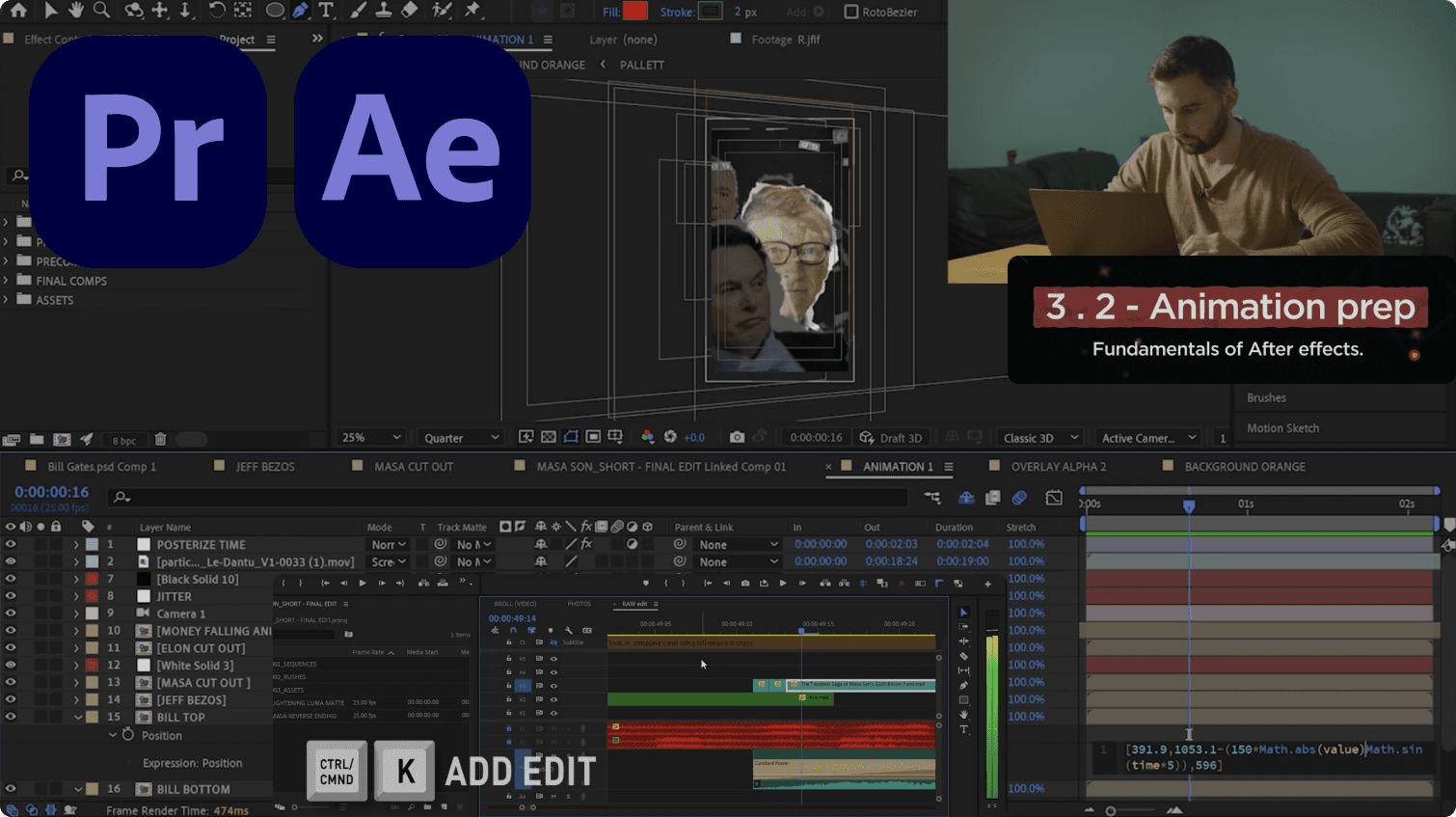Toggle the Draft 3D button
The height and width of the screenshot is (817, 1456).
coord(891,437)
